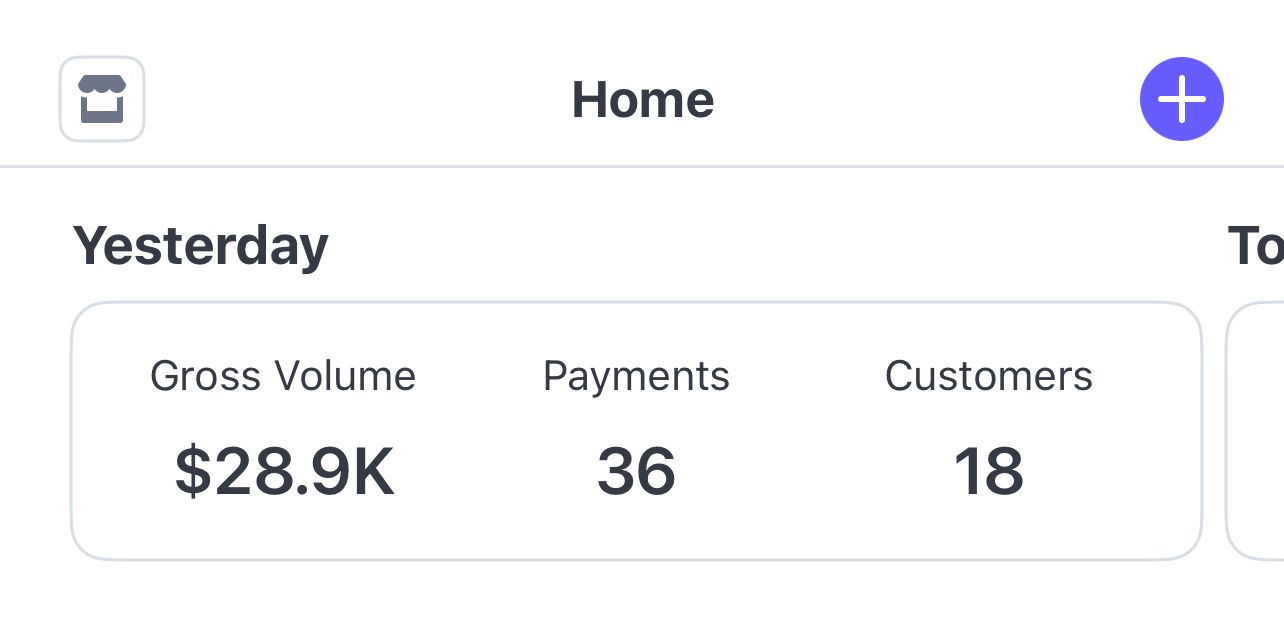This screenshot has height=622, width=1284.
Task: Tap the purple plus create button
Action: tap(1182, 99)
